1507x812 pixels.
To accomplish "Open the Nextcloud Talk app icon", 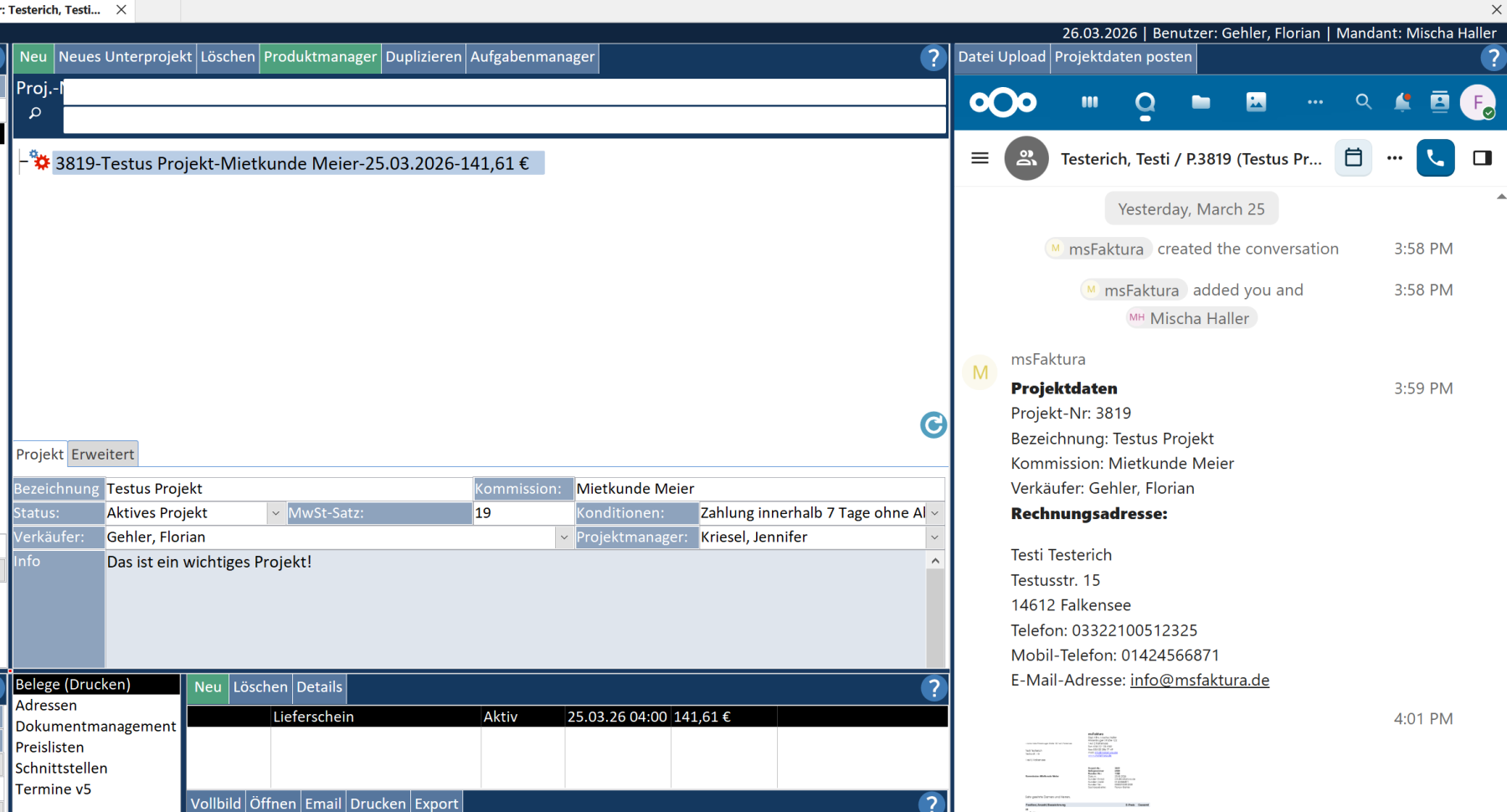I will [x=1144, y=103].
